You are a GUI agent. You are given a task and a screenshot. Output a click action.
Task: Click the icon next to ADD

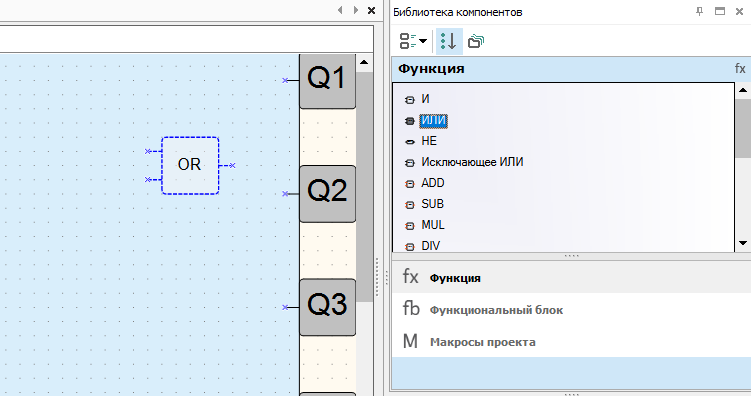[410, 184]
